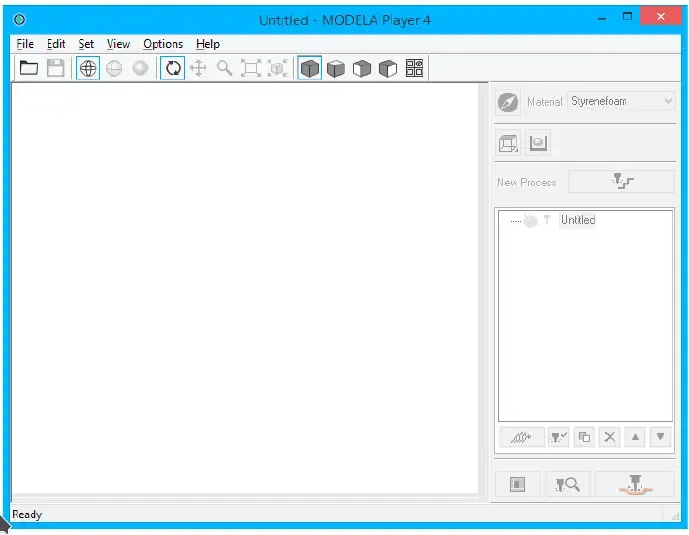Click the delete process X button
The image size is (689, 535).
609,437
